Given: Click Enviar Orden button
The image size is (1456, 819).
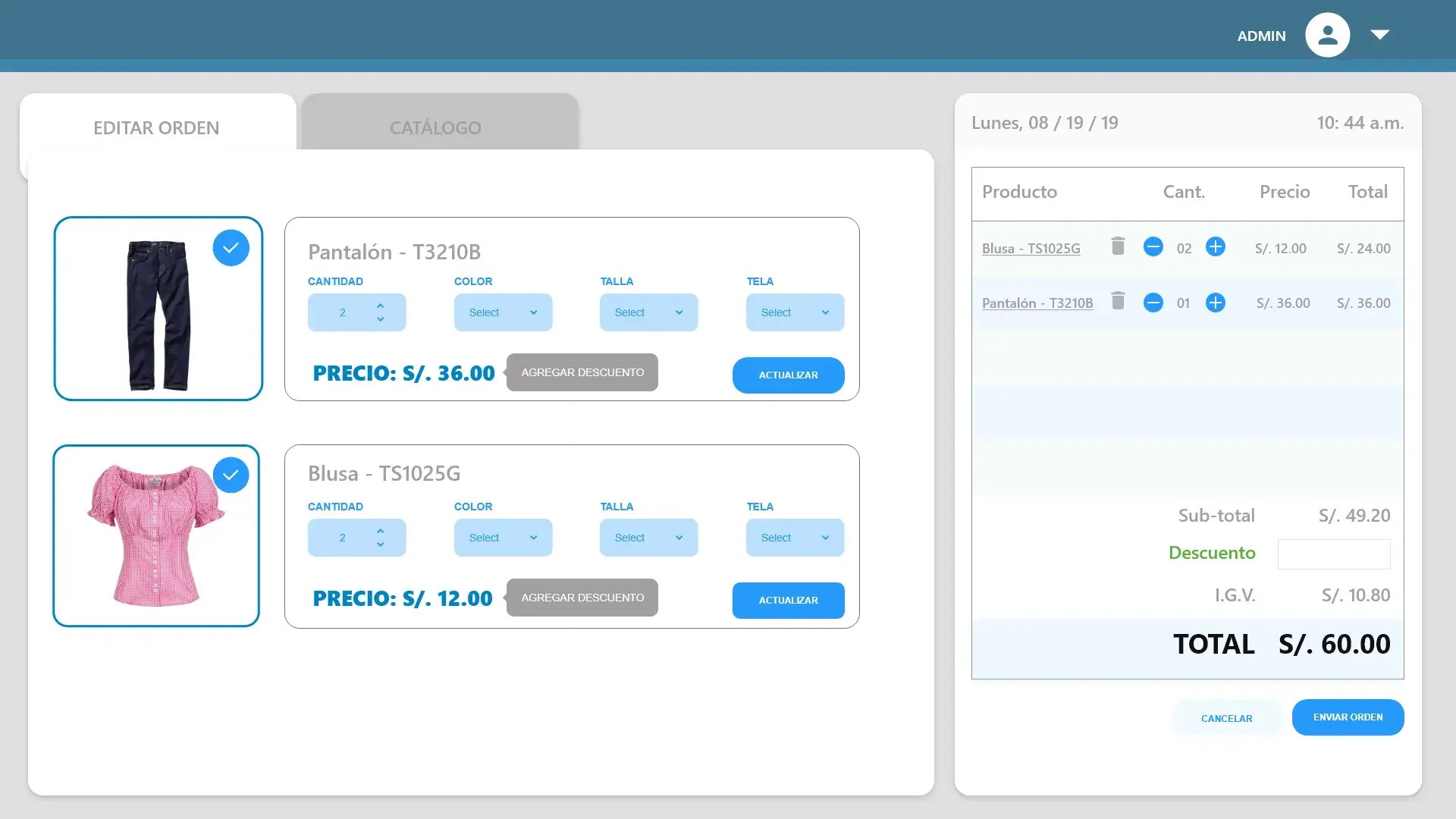Looking at the screenshot, I should [x=1348, y=717].
